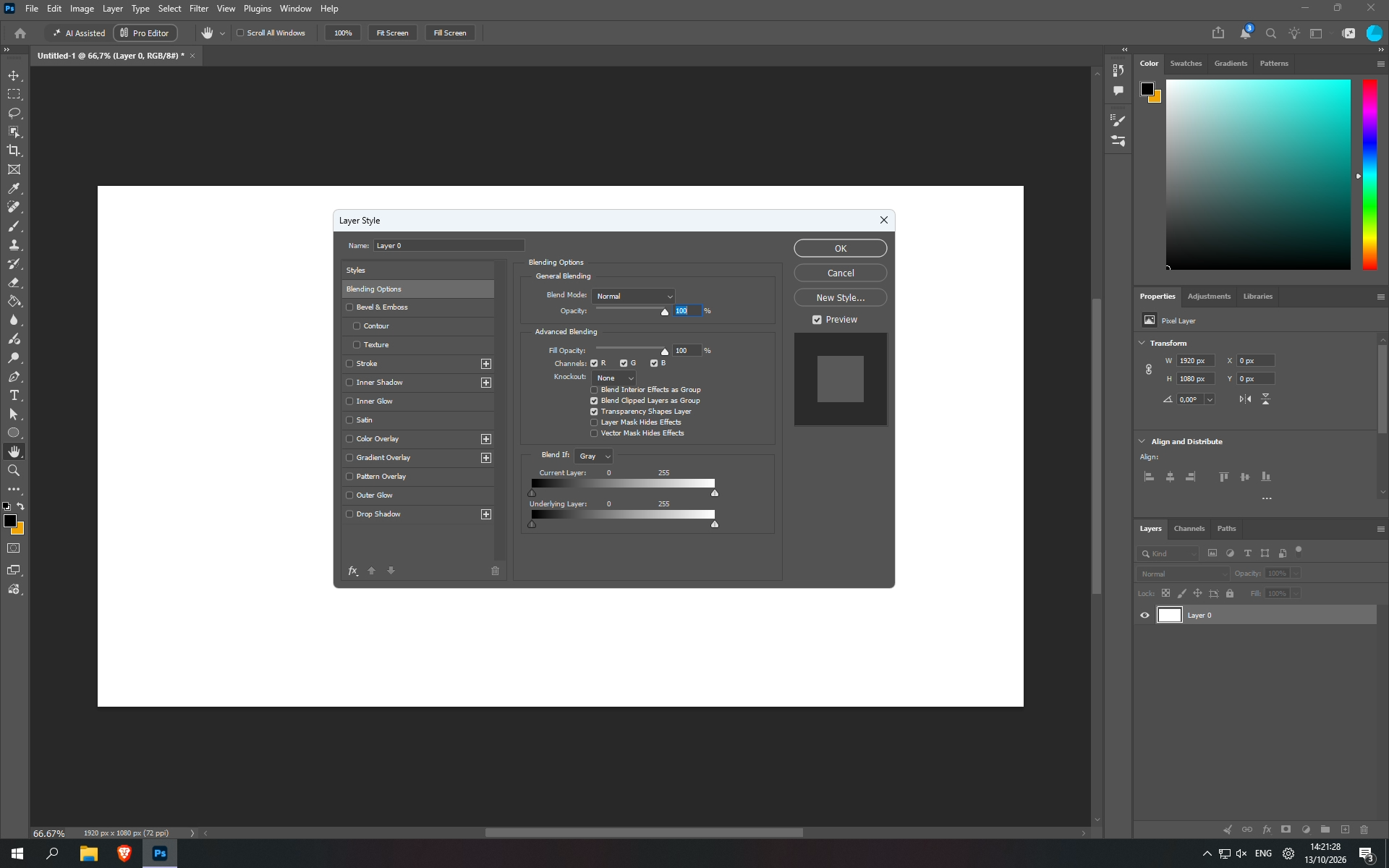
Task: Add another Stroke effect with plus icon
Action: pos(486,364)
